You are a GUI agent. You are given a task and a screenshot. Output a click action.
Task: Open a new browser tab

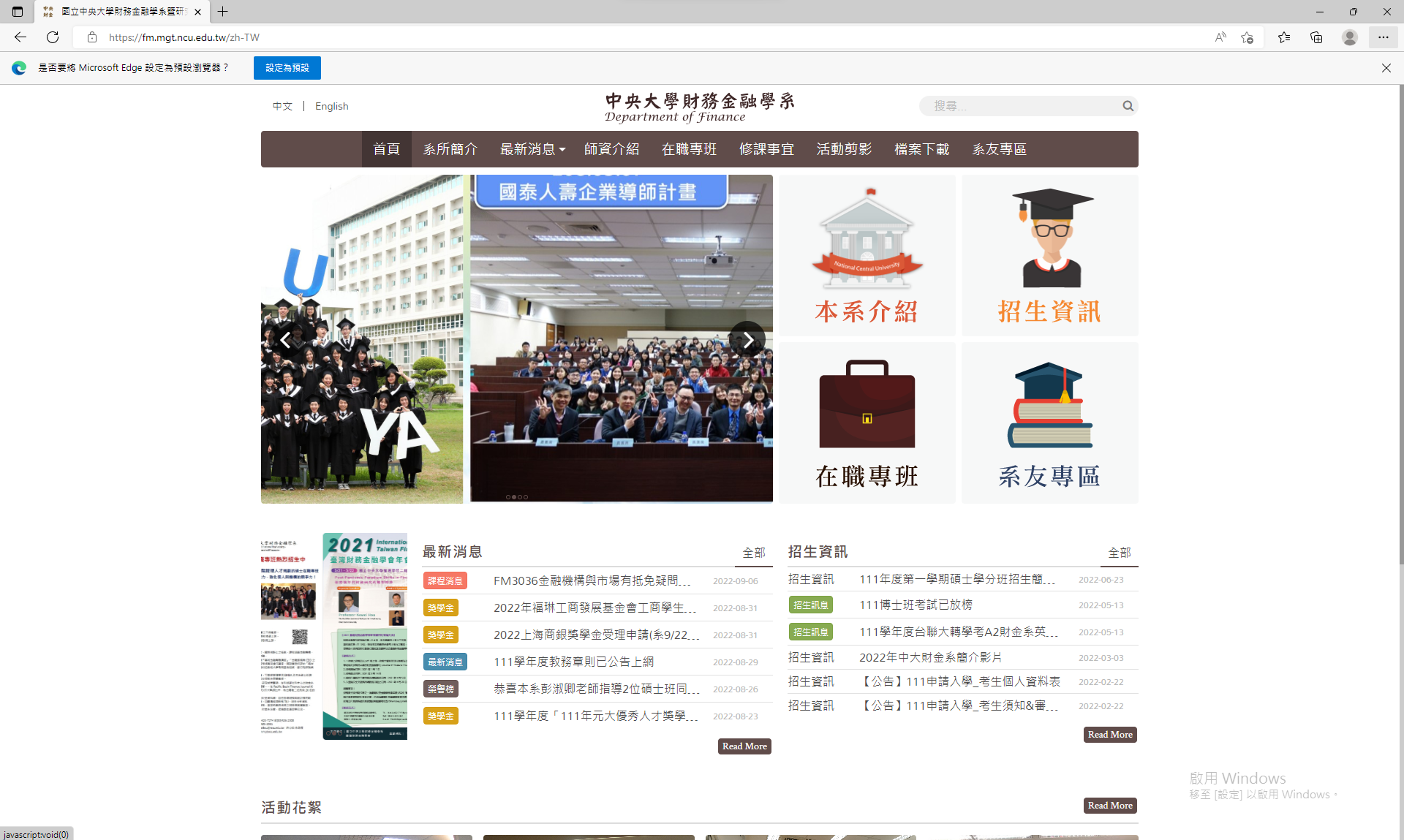pyautogui.click(x=223, y=12)
